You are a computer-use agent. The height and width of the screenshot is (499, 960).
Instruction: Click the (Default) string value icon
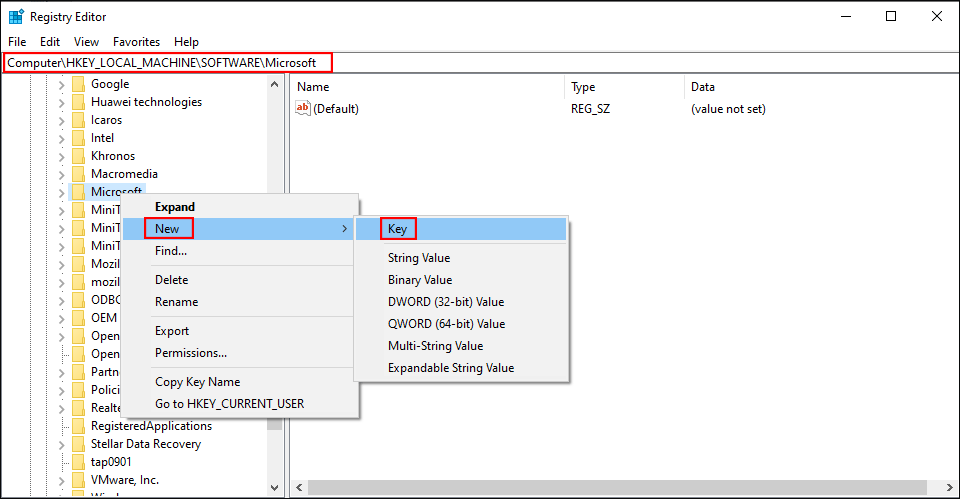click(x=302, y=108)
